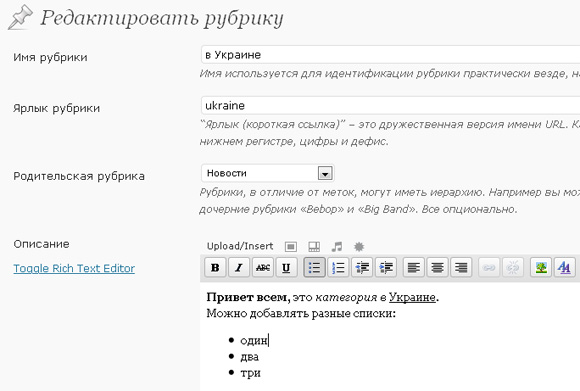This screenshot has height=391, width=580.
Task: Click the bold text Привет всем
Action: pyautogui.click(x=249, y=297)
